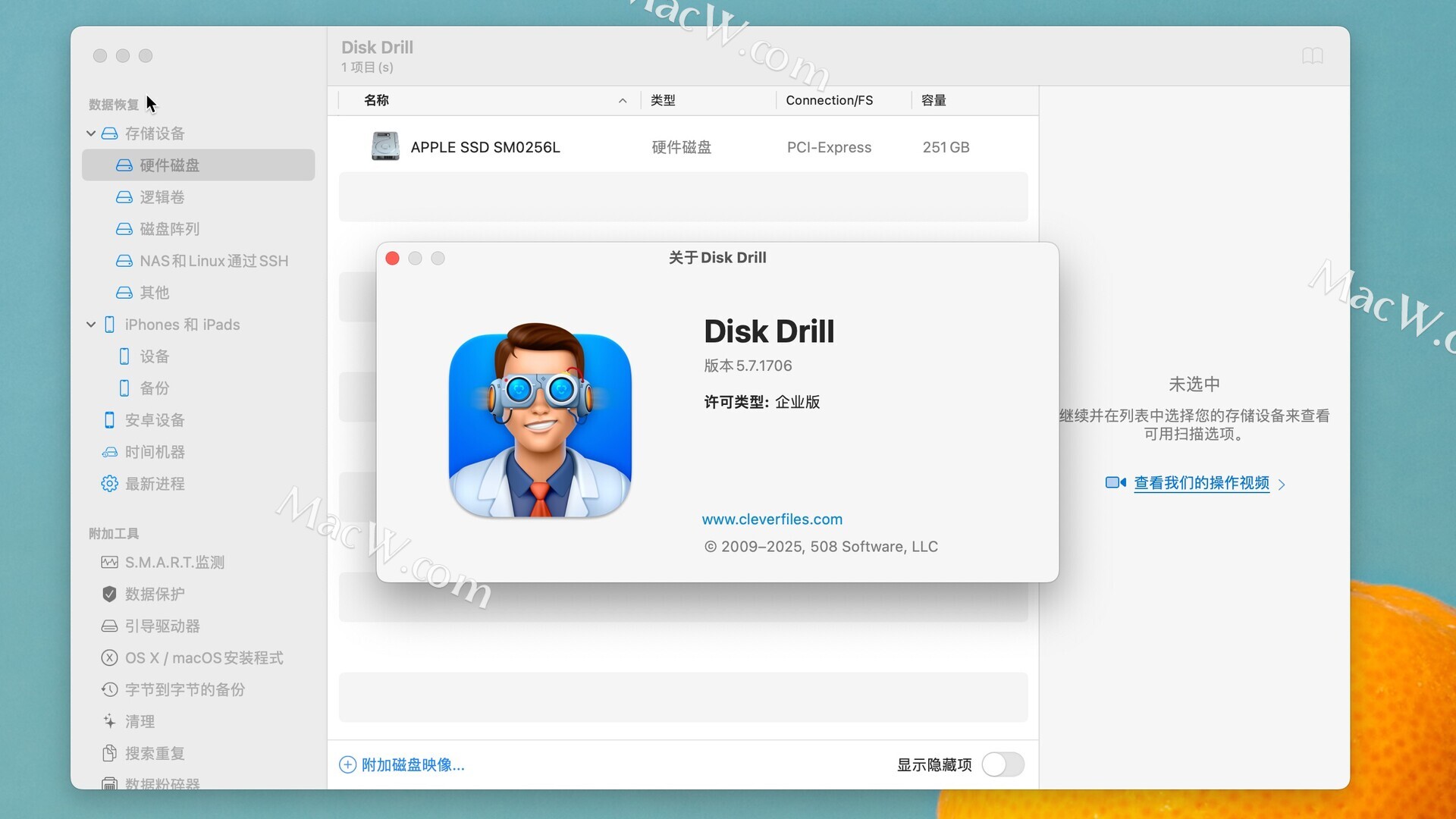Click the 字节到字节的备份 clock icon

tap(109, 689)
